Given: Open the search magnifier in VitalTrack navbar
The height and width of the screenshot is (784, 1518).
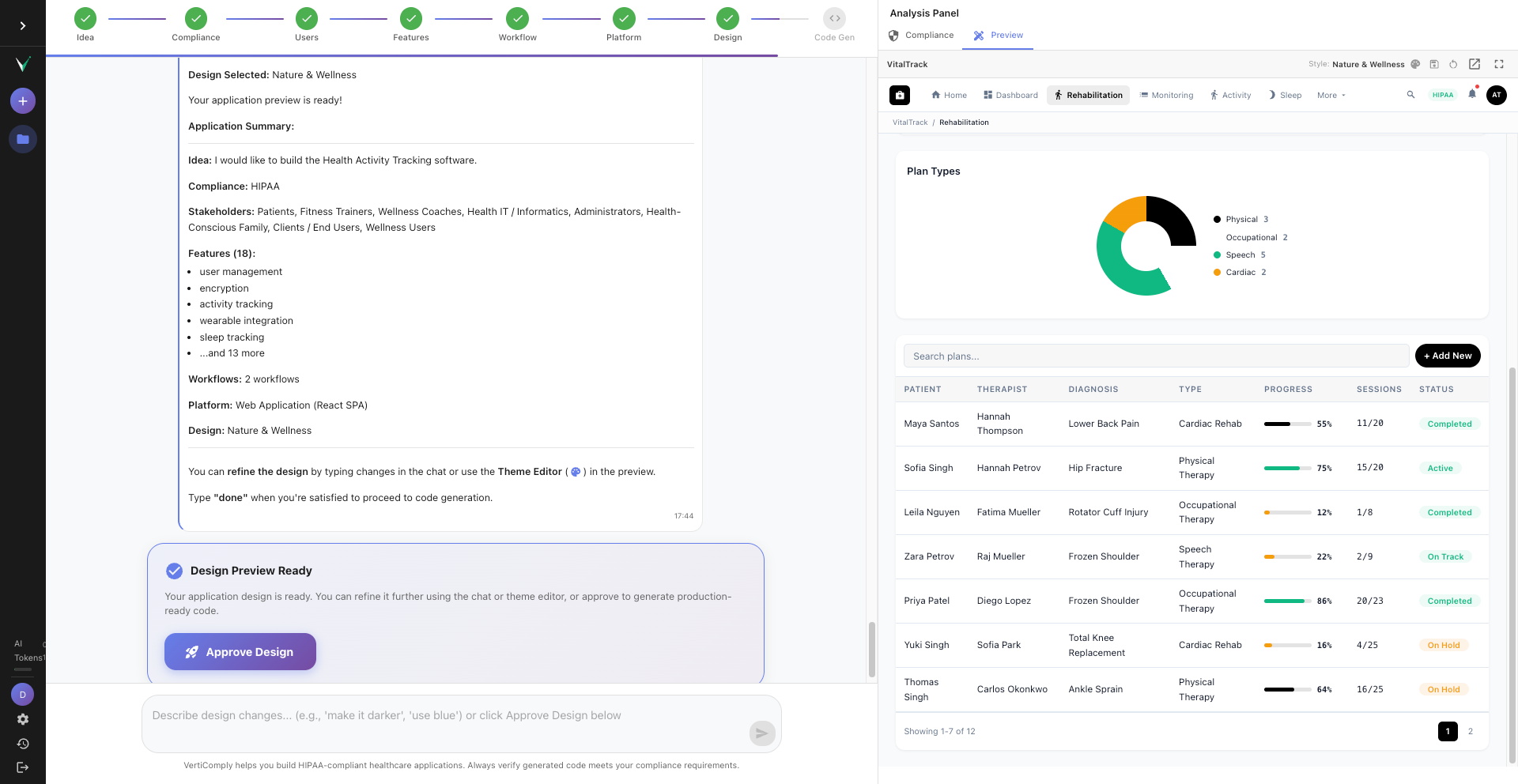Looking at the screenshot, I should pos(1410,95).
